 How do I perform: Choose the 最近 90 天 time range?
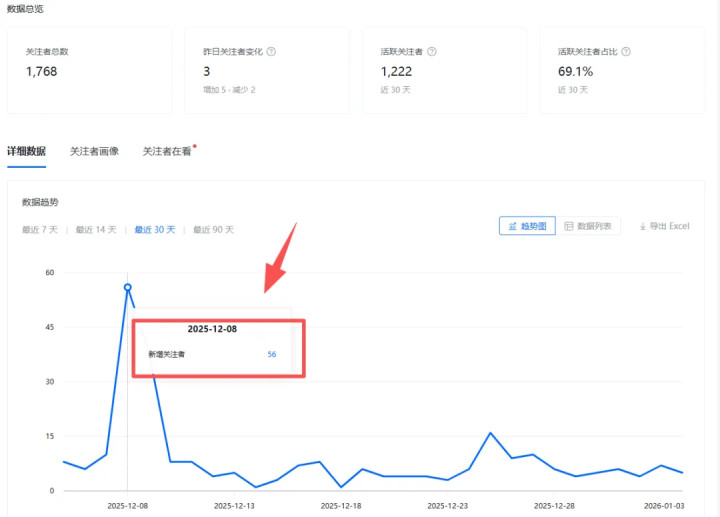coord(213,230)
